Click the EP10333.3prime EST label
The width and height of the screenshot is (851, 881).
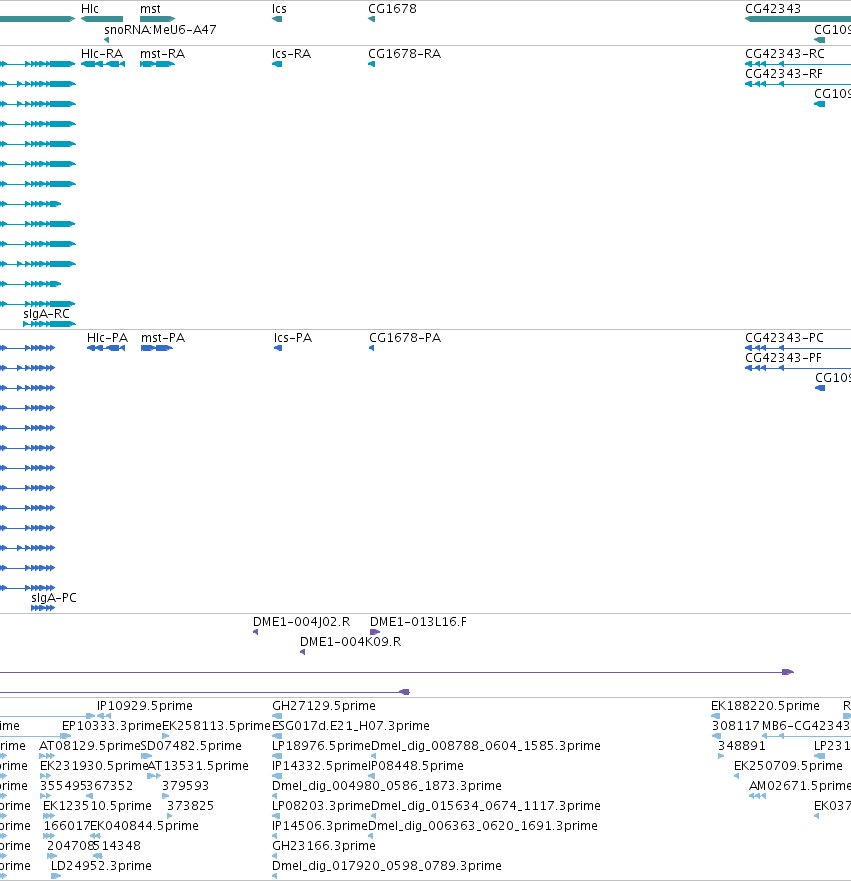(112, 726)
